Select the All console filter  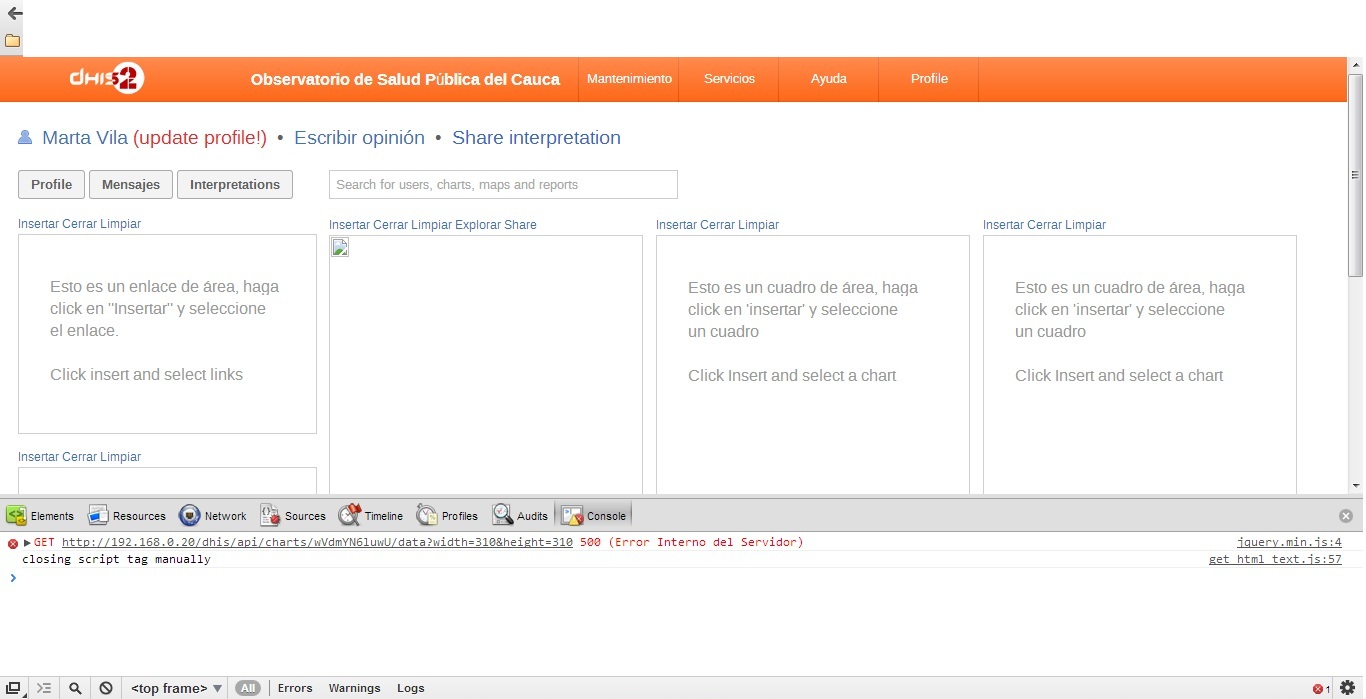coord(248,688)
